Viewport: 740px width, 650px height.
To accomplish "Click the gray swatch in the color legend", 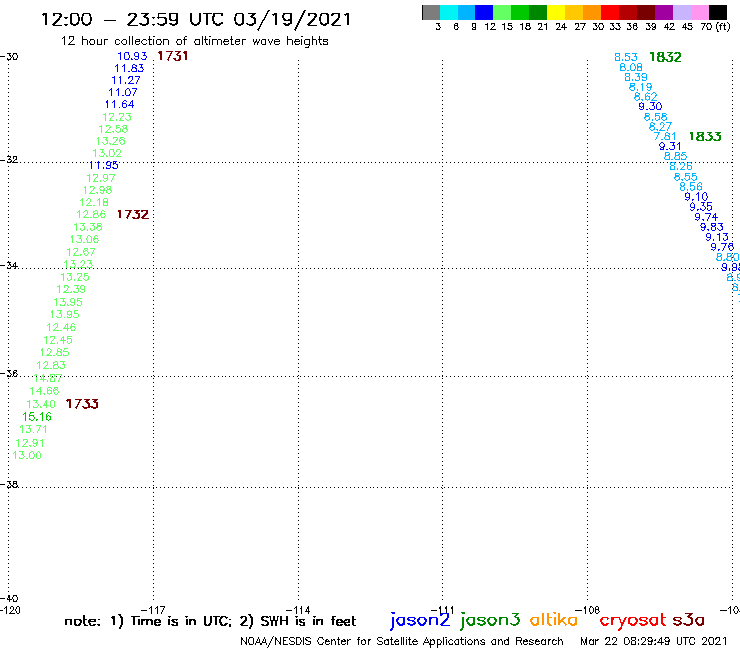I will click(431, 12).
